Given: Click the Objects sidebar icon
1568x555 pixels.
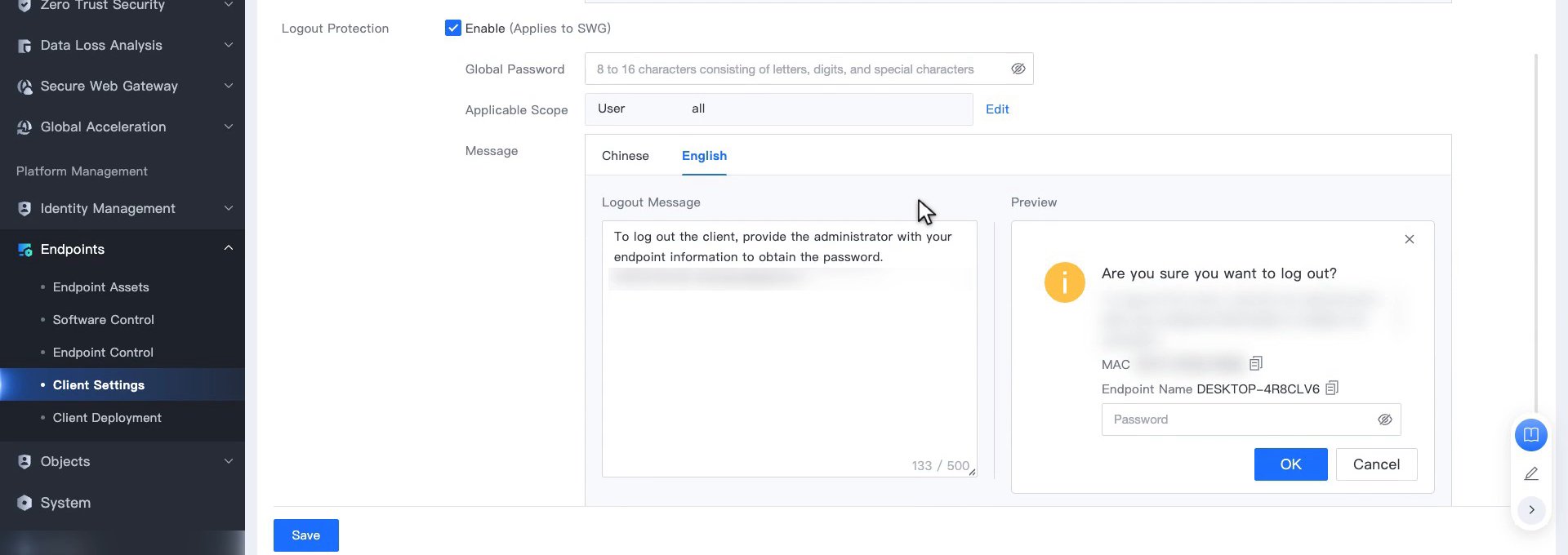Looking at the screenshot, I should (x=24, y=462).
